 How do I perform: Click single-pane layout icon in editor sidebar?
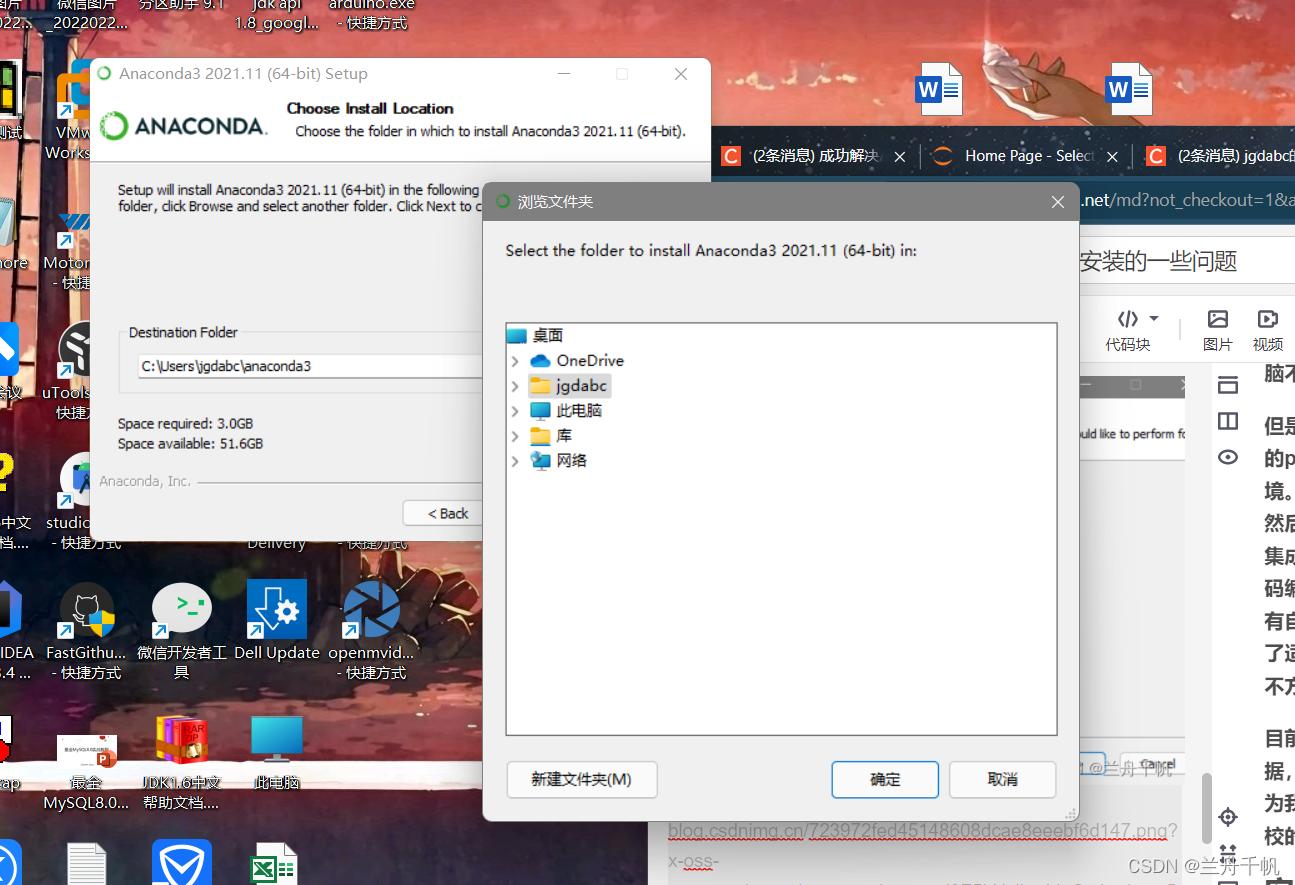1228,385
